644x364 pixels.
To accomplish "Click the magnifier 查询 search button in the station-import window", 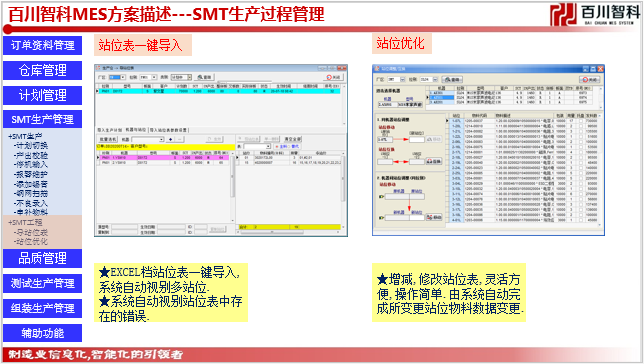I will (x=204, y=77).
